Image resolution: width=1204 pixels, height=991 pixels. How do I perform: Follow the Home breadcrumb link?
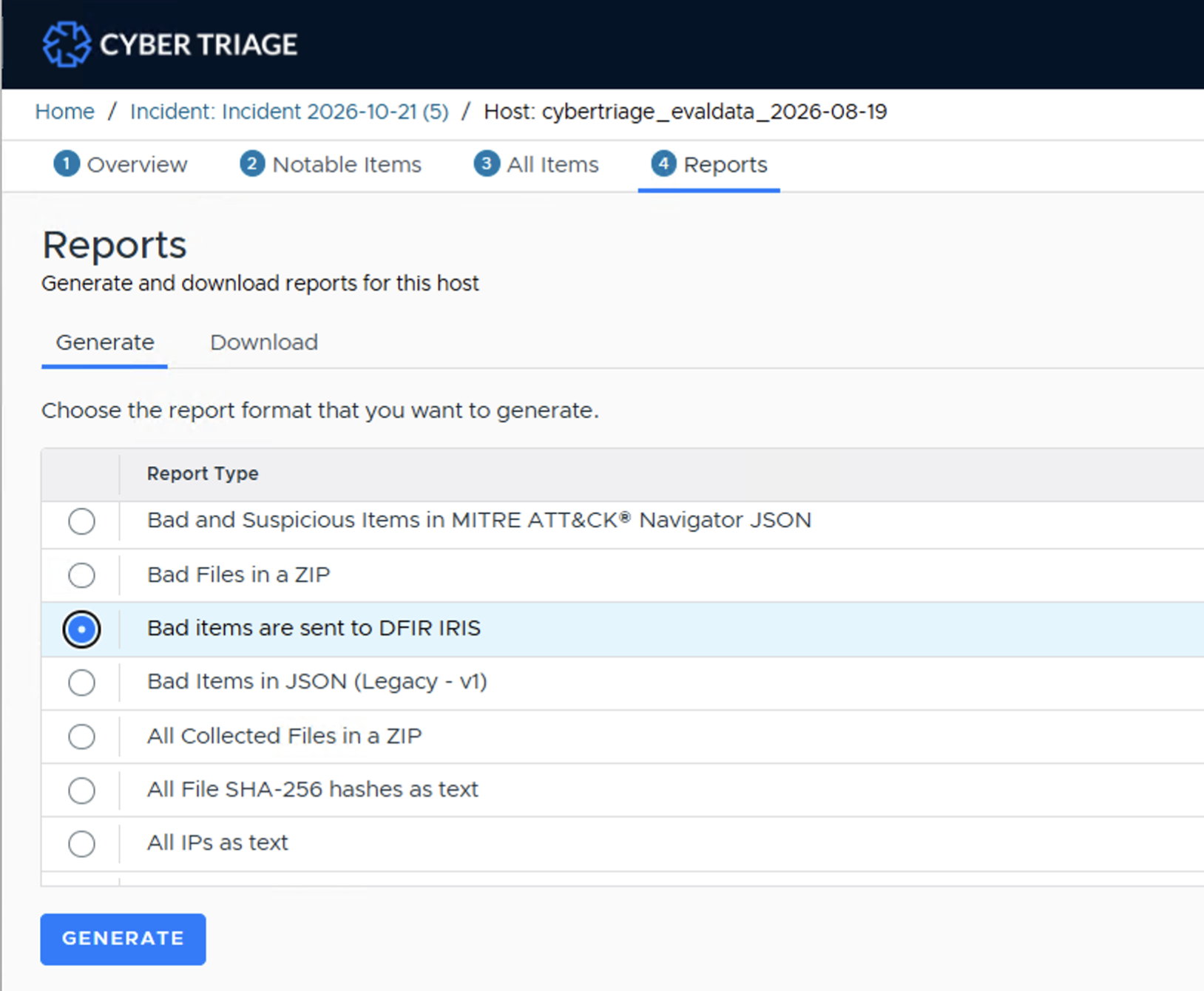tap(65, 112)
